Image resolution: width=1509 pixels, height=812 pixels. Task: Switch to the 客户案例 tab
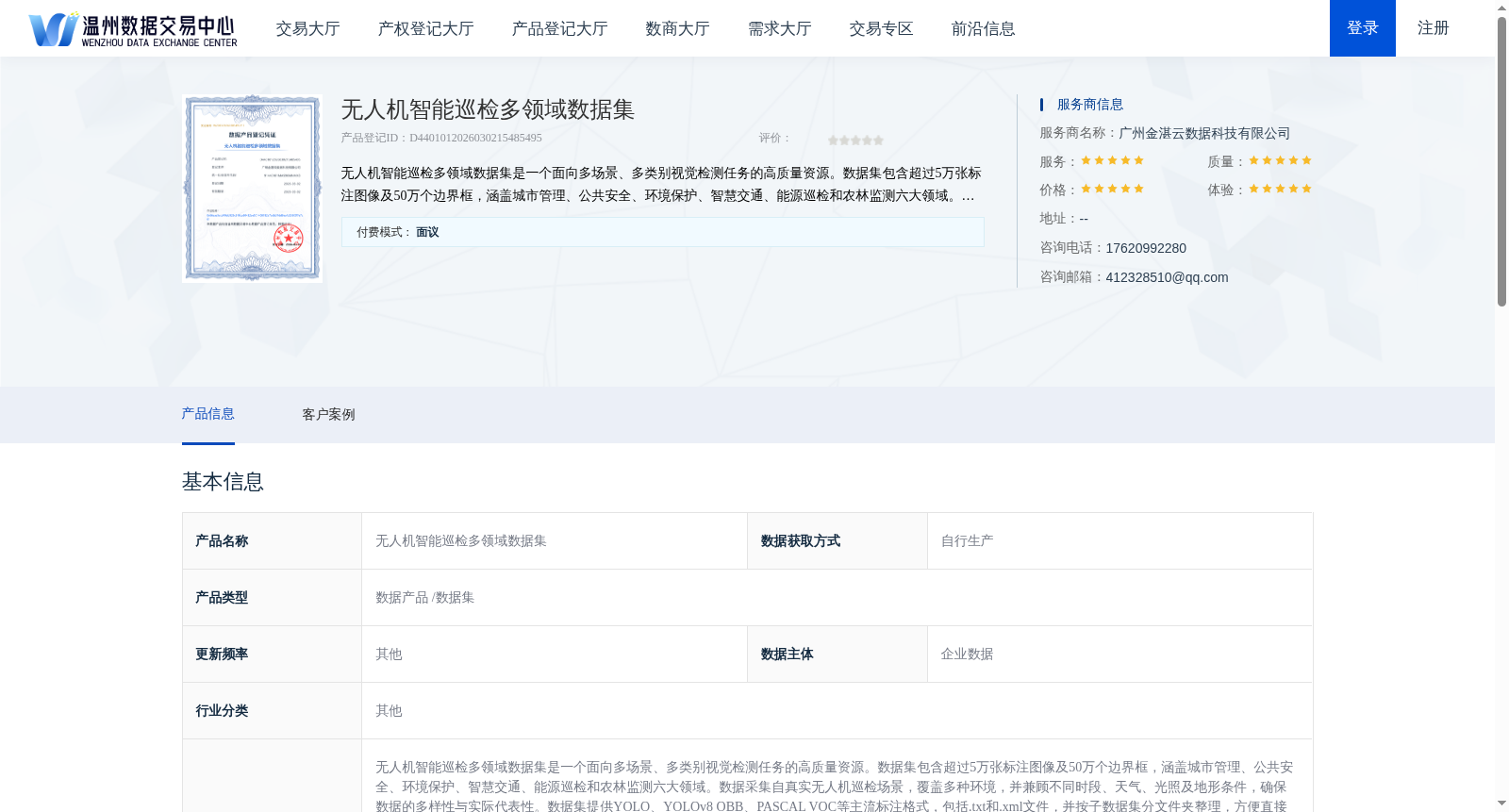[x=328, y=414]
